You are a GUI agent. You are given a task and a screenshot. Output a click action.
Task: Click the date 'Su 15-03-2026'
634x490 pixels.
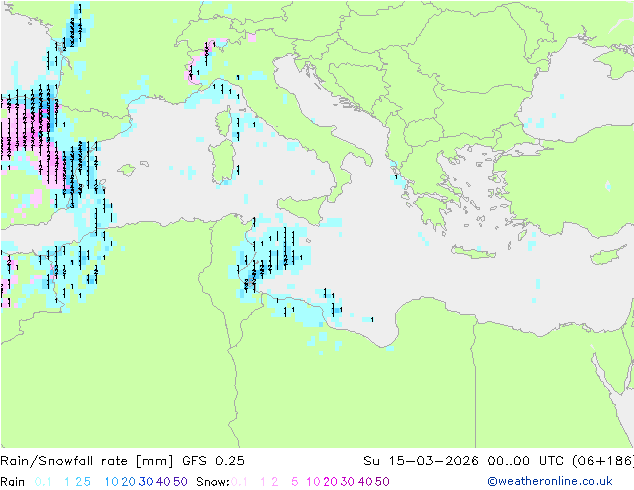tap(421, 460)
